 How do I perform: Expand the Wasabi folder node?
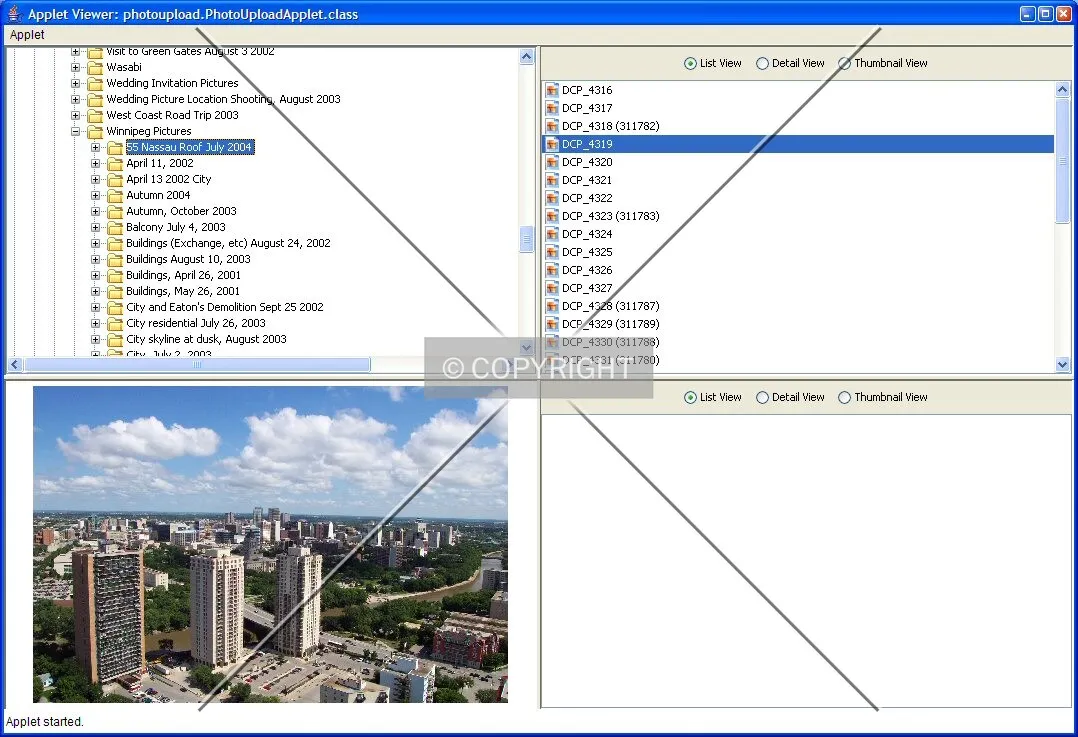pyautogui.click(x=76, y=67)
